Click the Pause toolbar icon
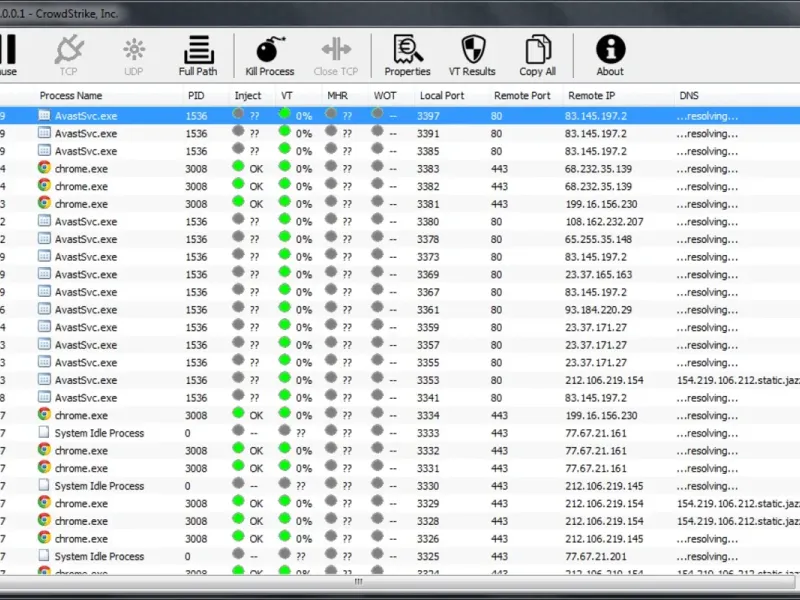Image resolution: width=800 pixels, height=600 pixels. [8, 55]
